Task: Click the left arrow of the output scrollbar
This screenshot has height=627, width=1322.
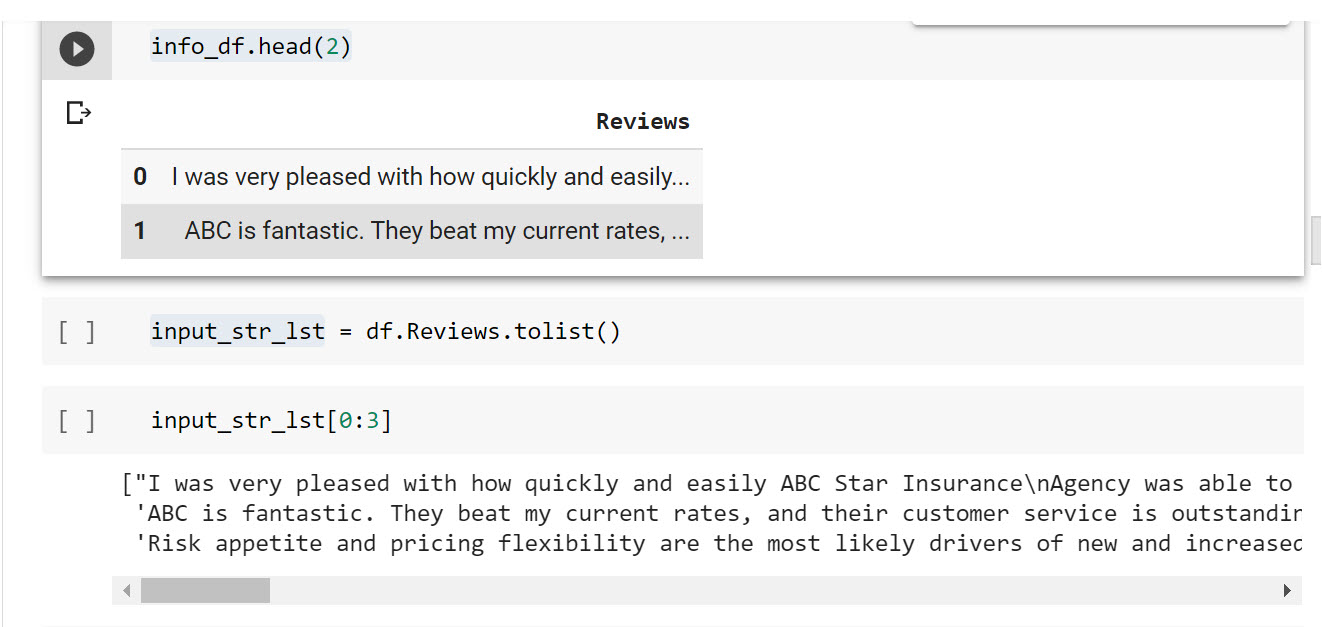Action: pos(126,591)
